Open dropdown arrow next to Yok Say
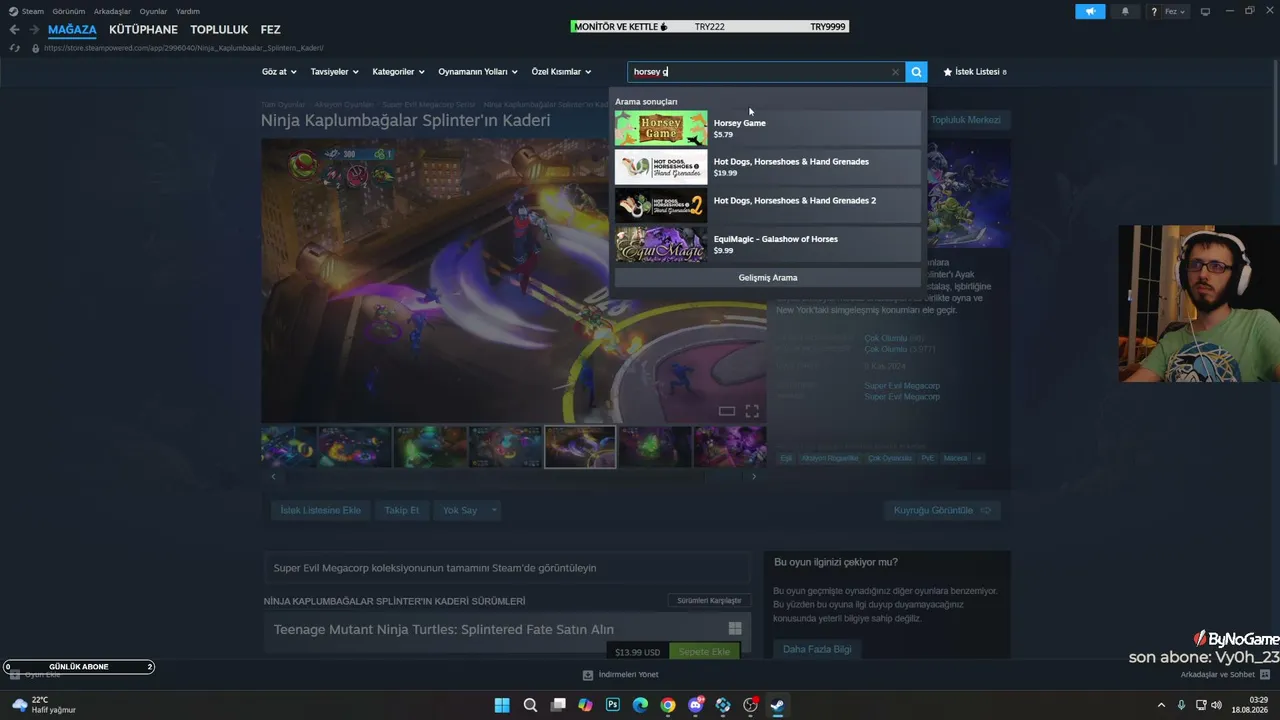1280x720 pixels. coord(494,510)
